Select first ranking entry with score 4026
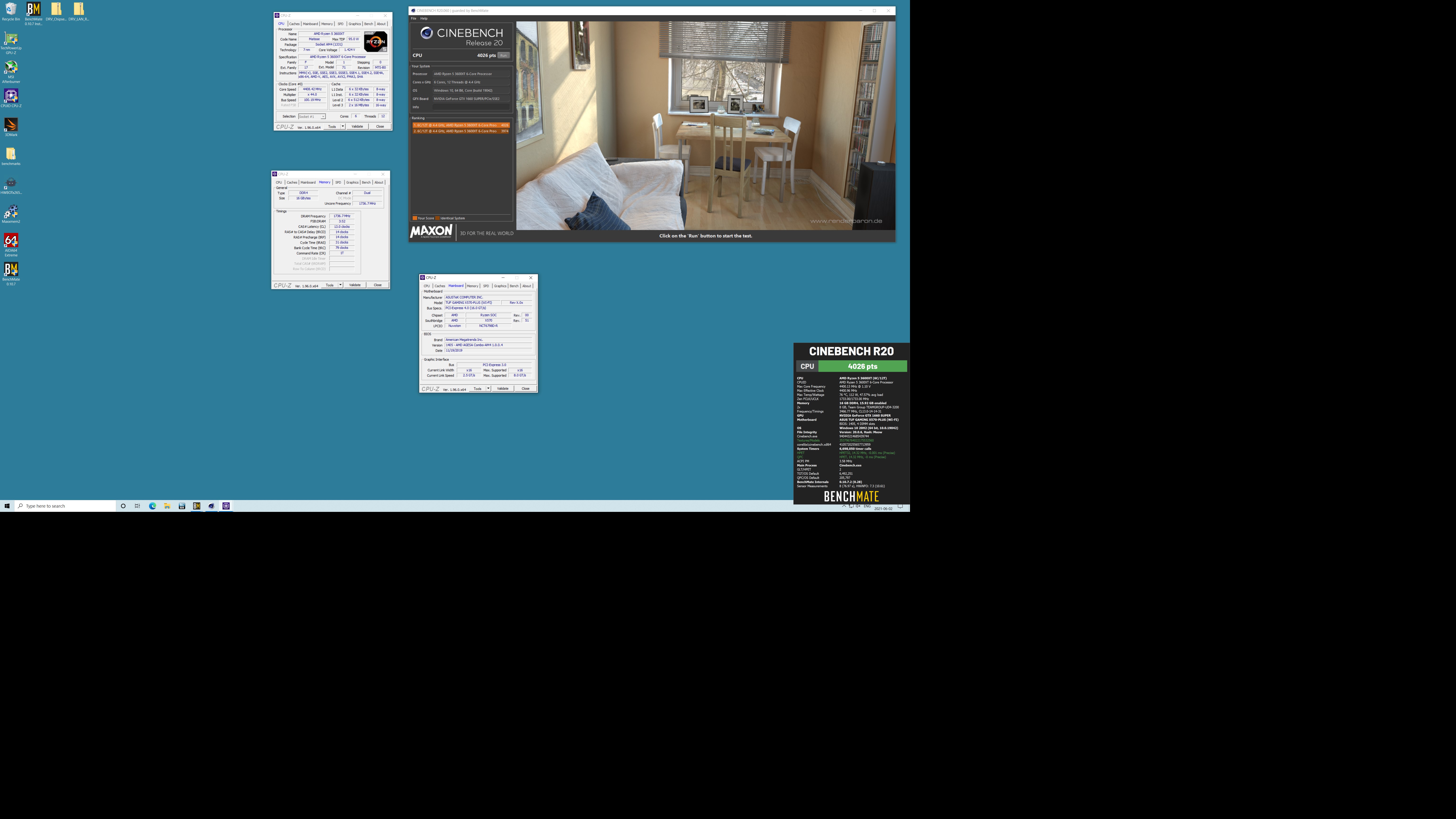Image resolution: width=1456 pixels, height=819 pixels. (x=461, y=125)
